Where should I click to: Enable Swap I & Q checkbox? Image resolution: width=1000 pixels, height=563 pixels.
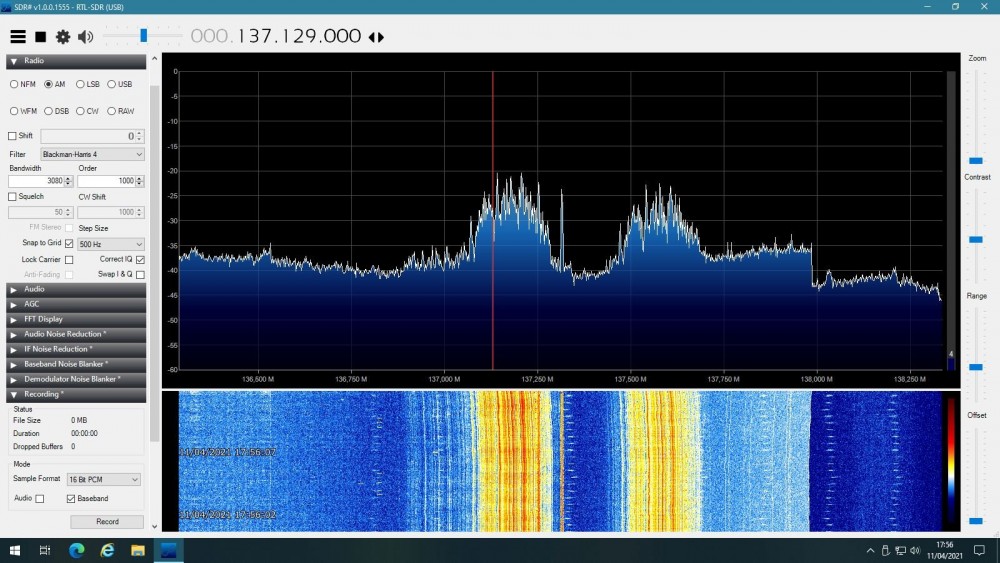(x=140, y=274)
